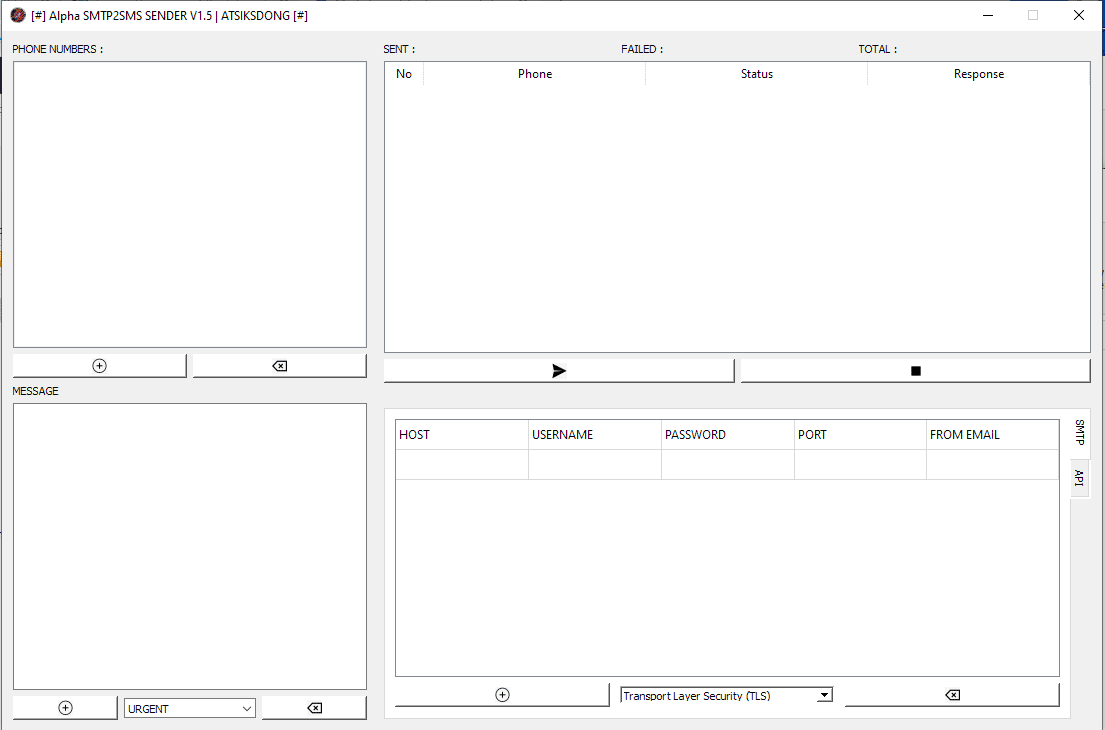This screenshot has height=730, width=1105.
Task: Clear phone numbers with the backspace icon
Action: tap(280, 366)
